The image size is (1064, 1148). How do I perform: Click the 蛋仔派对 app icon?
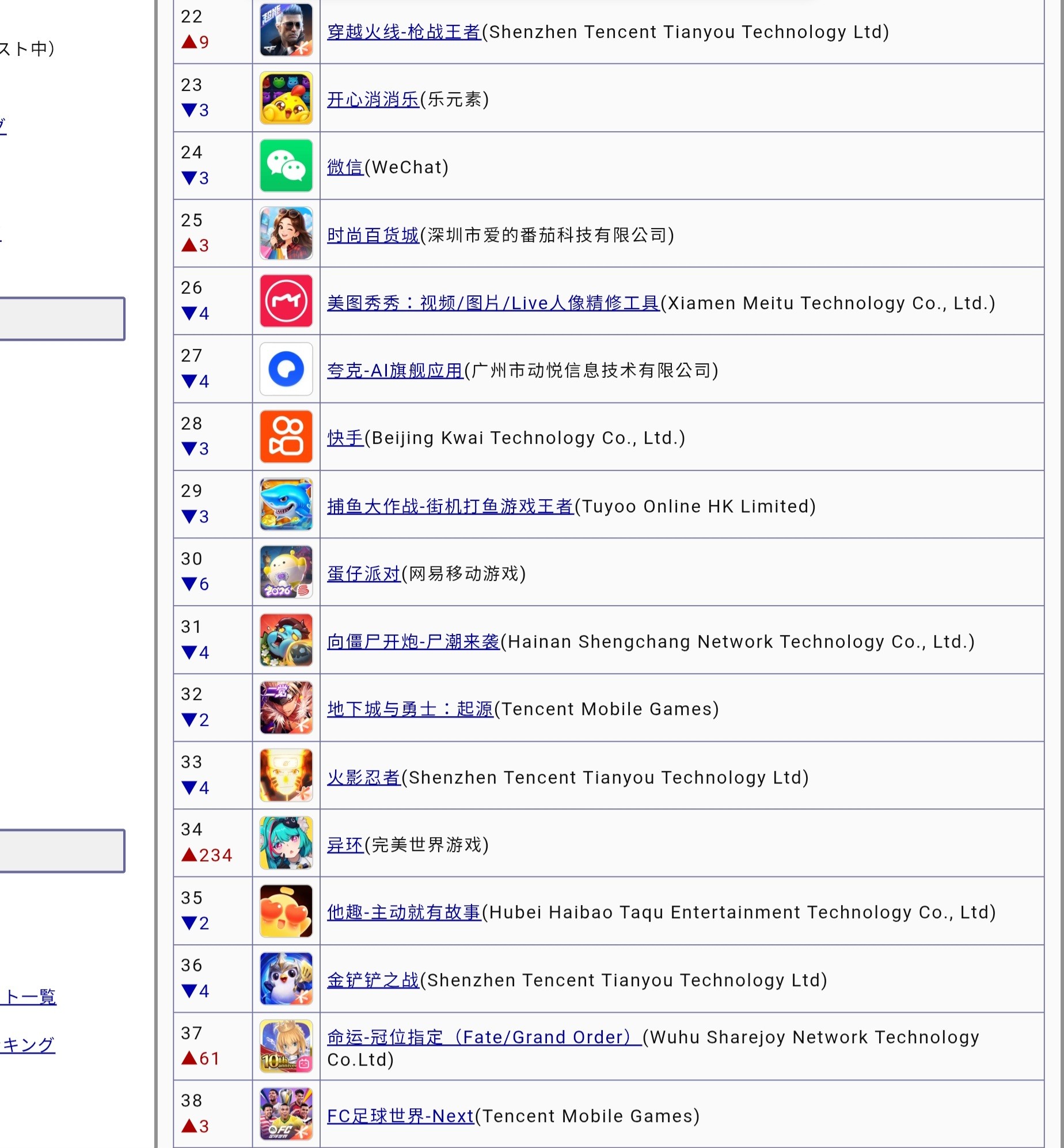tap(286, 572)
